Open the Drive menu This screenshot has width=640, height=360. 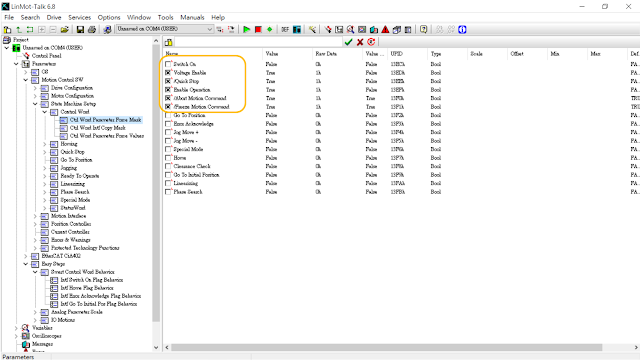pos(54,18)
